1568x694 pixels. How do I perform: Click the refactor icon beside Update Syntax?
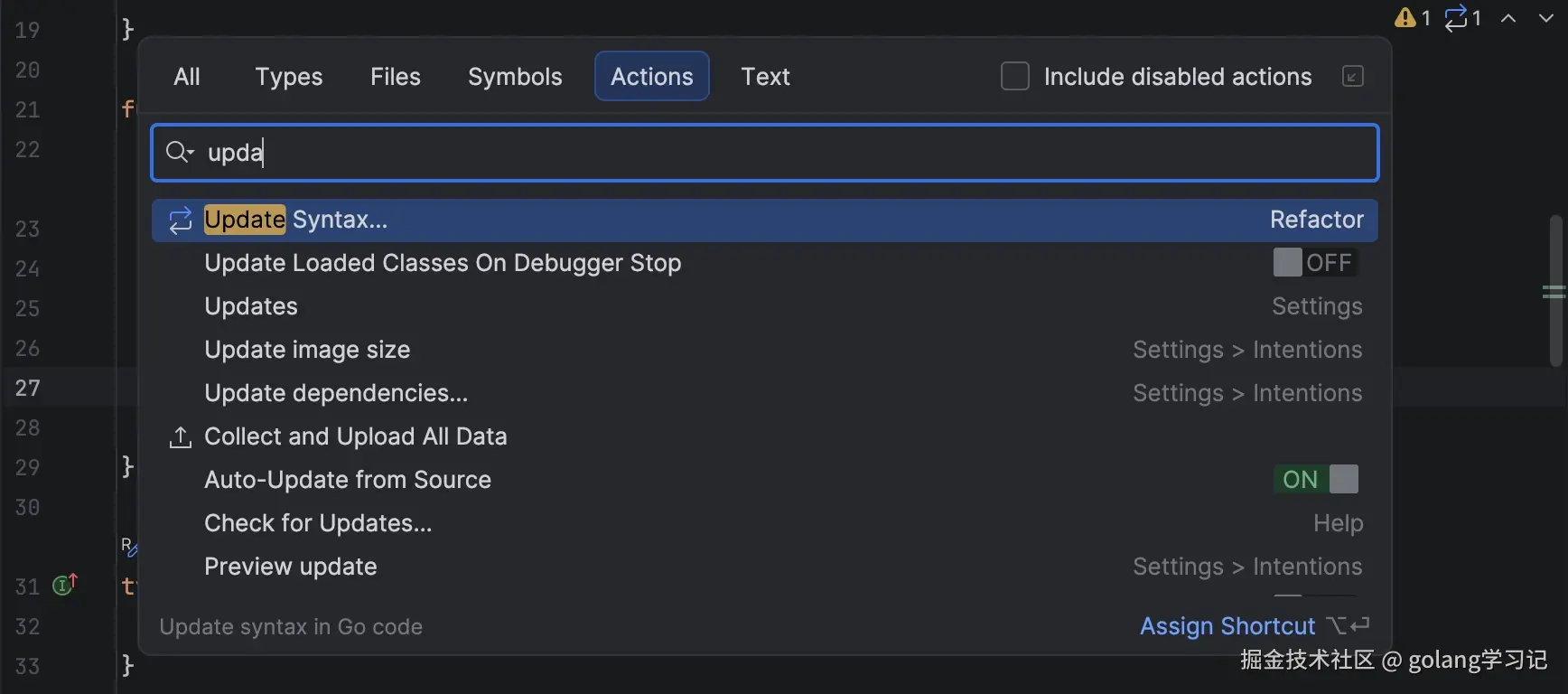pyautogui.click(x=181, y=220)
